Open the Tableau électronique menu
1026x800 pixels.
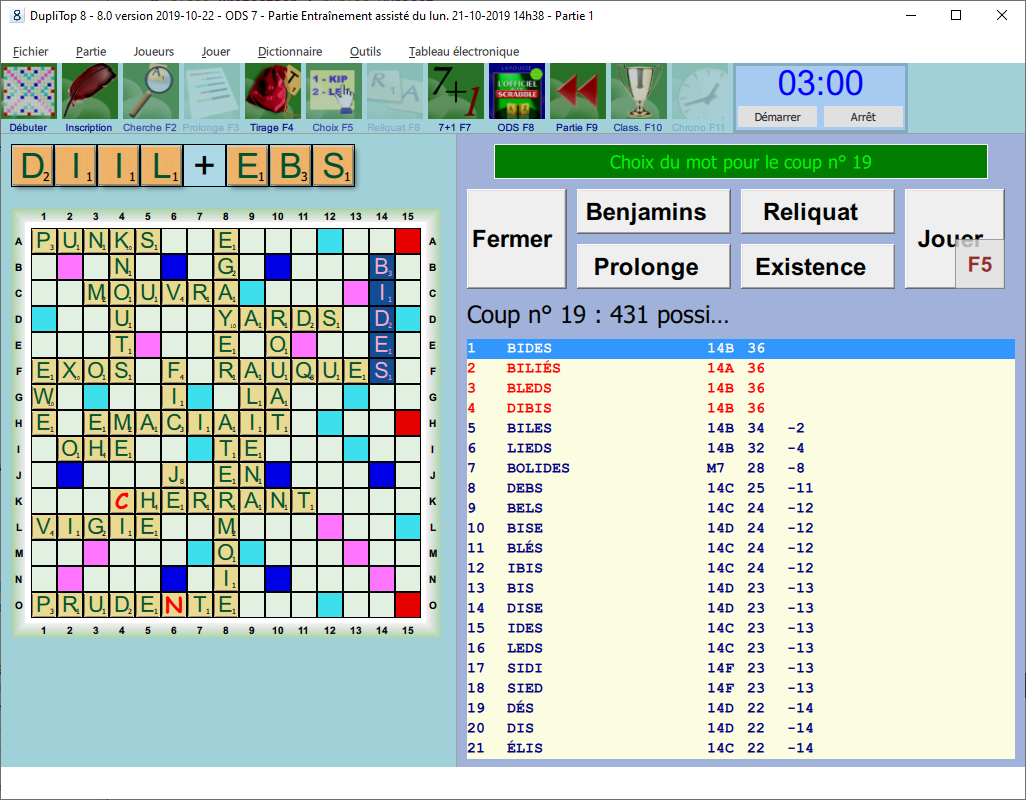(464, 52)
